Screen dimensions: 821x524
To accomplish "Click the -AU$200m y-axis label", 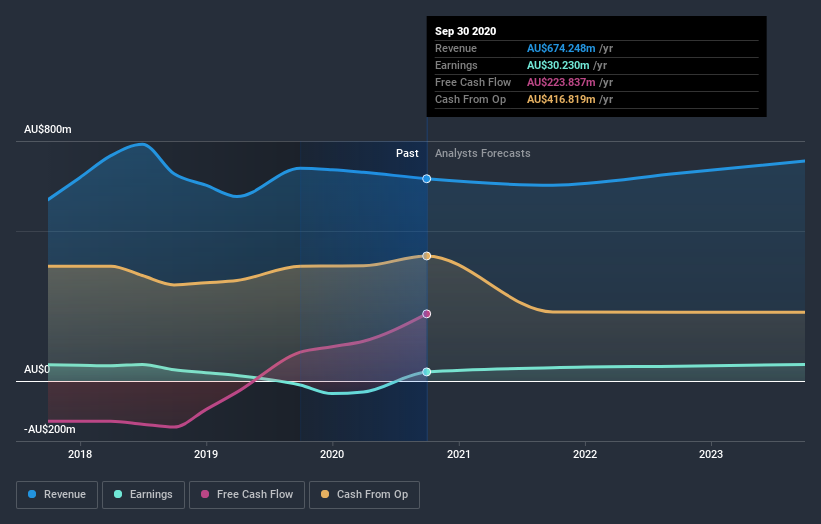I will tap(50, 429).
